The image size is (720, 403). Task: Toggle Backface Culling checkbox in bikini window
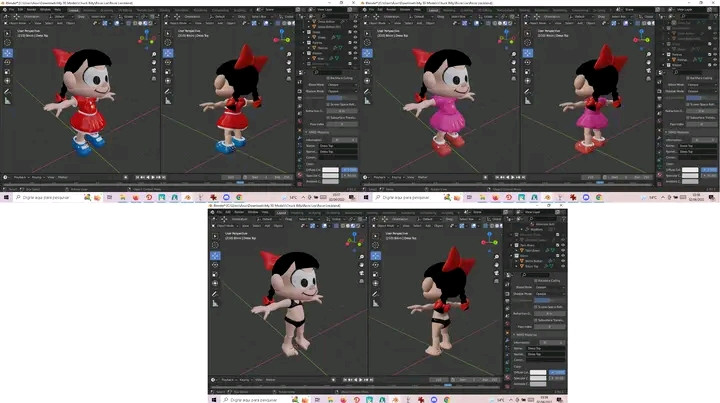pos(536,280)
